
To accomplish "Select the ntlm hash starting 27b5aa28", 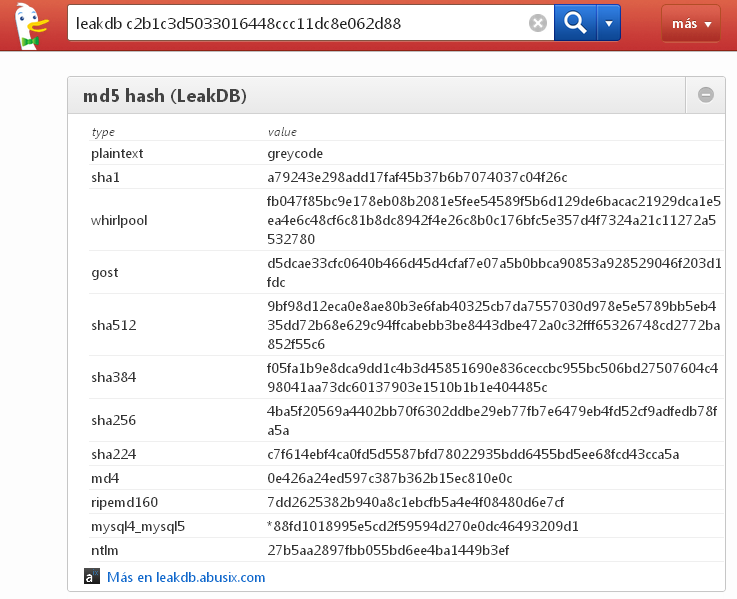I will click(x=388, y=550).
